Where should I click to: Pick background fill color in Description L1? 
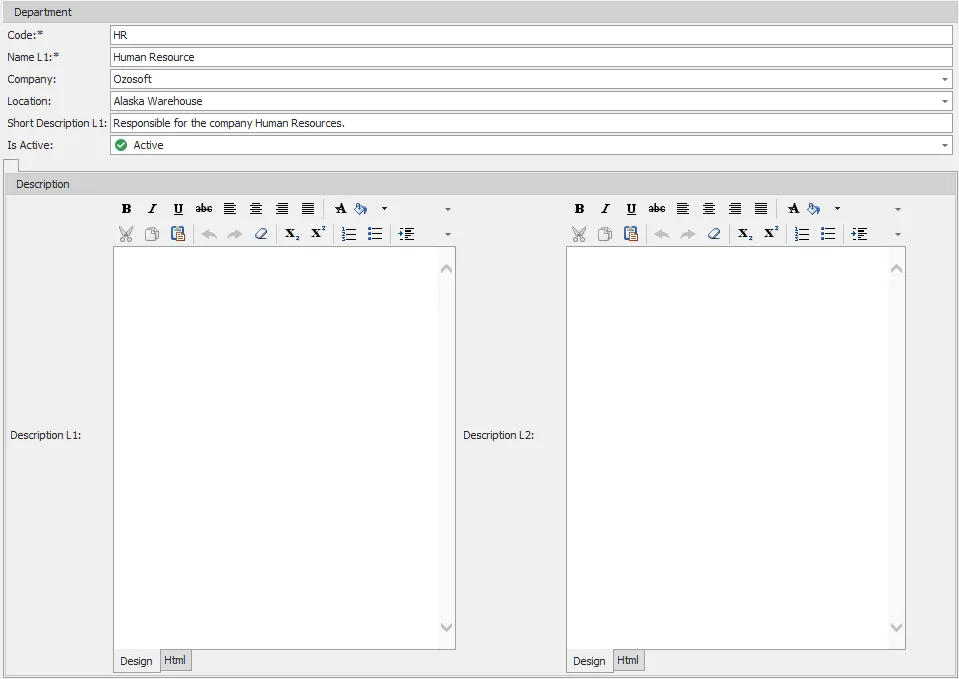coord(361,209)
